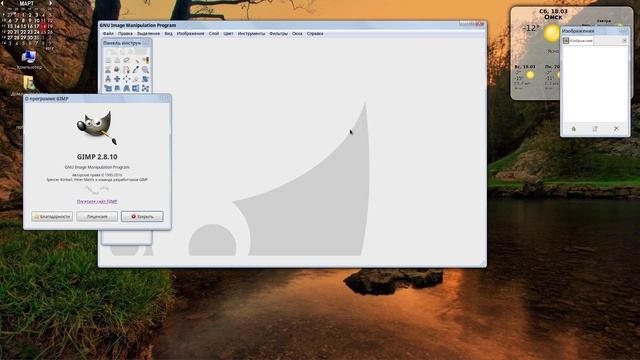Screen dimensions: 640x360
Task: Open the Компьютер desktop icon
Action: pos(29,60)
